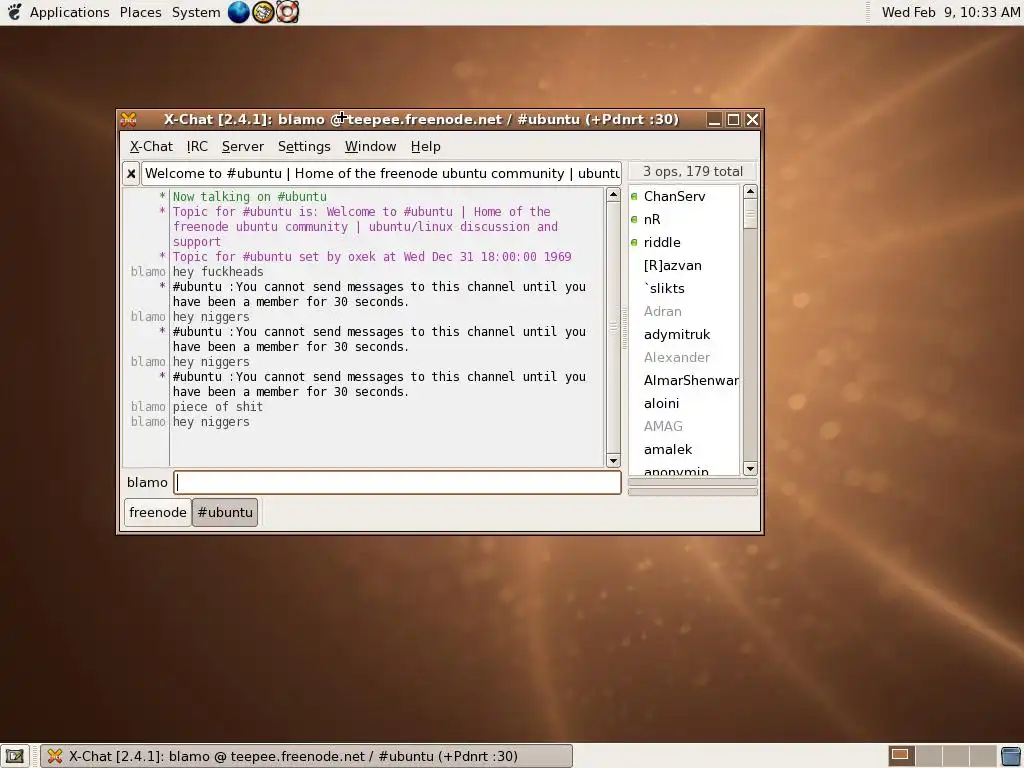Switch to the #ubuntu channel tab
1024x768 pixels.
[x=225, y=513]
